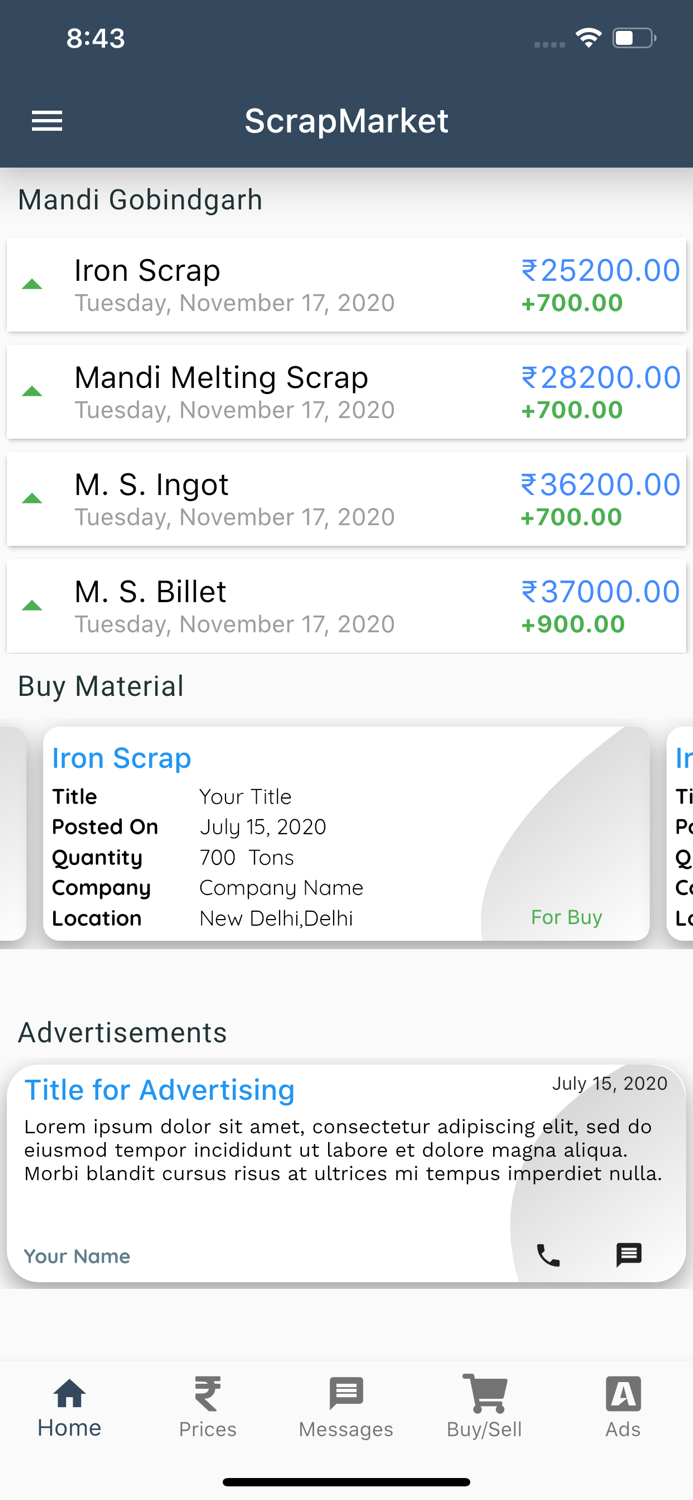Open the Title for Advertising link
Image resolution: width=693 pixels, height=1500 pixels.
[159, 1090]
